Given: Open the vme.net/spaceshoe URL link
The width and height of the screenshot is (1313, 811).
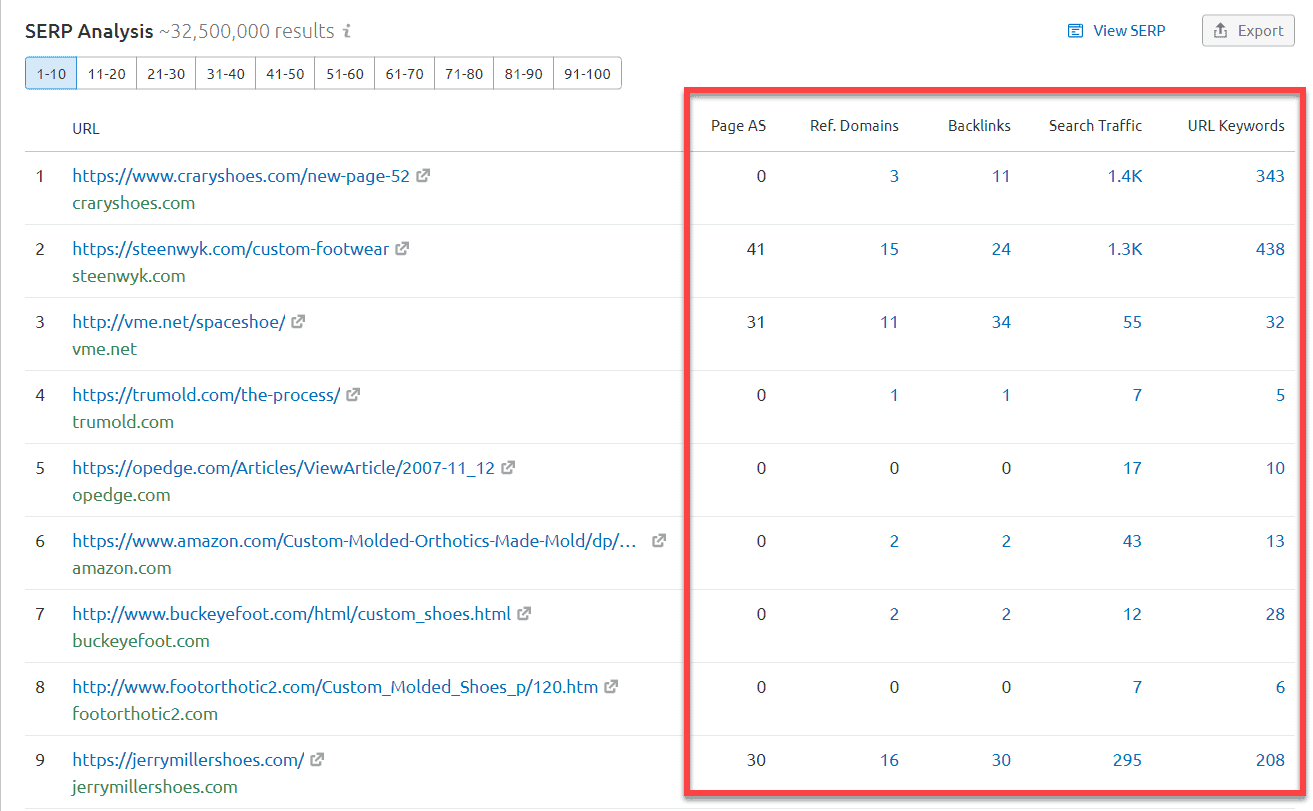Looking at the screenshot, I should click(178, 322).
